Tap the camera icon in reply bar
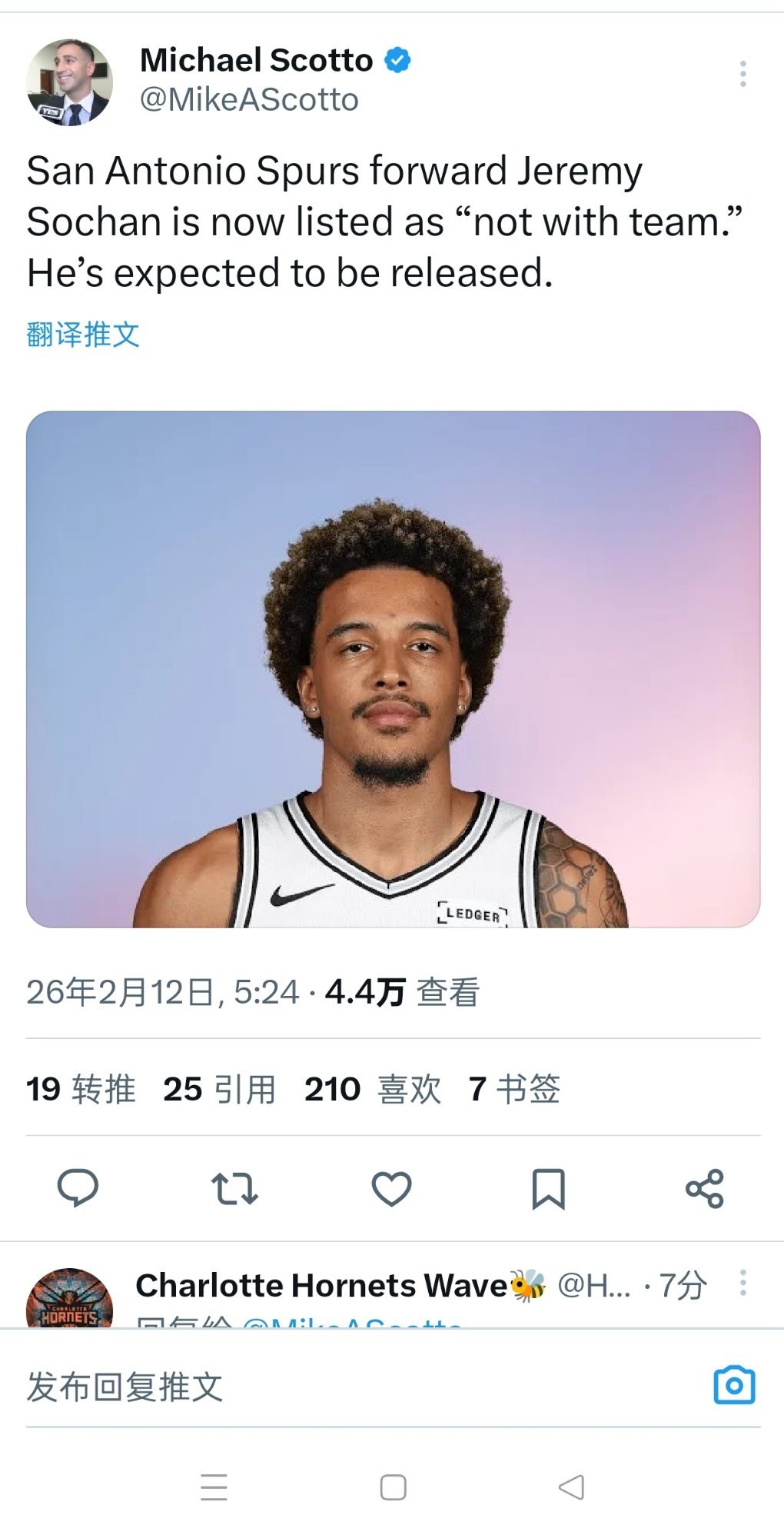The width and height of the screenshot is (784, 1535). pos(734,1385)
